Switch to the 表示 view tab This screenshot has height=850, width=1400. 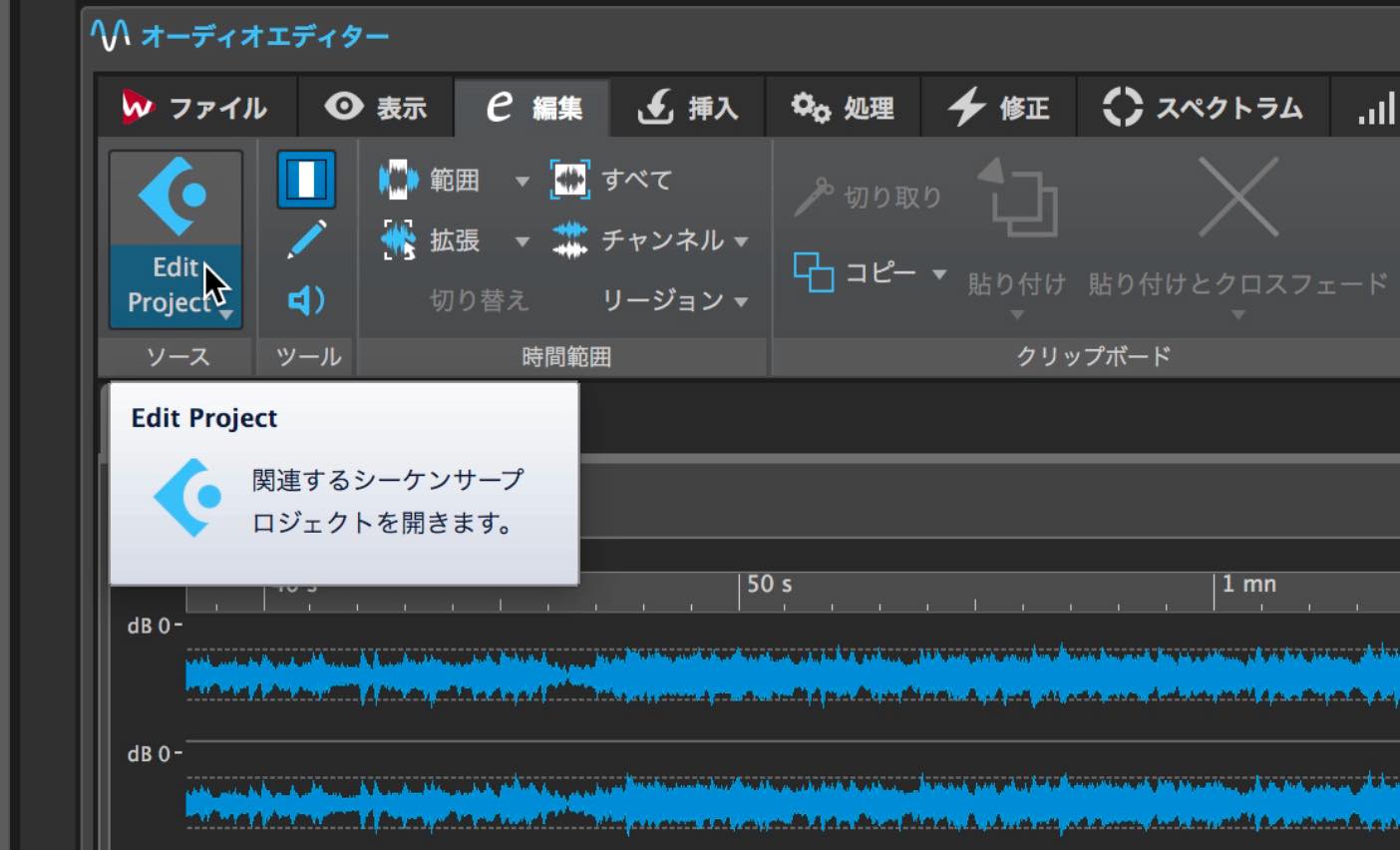pos(376,108)
